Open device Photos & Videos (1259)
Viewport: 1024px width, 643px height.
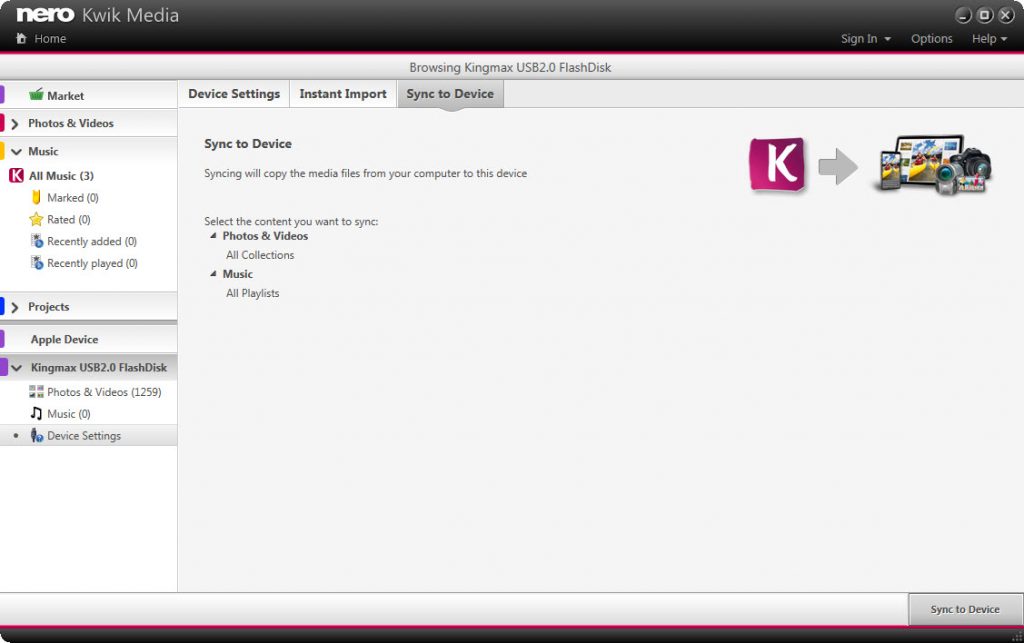point(104,392)
